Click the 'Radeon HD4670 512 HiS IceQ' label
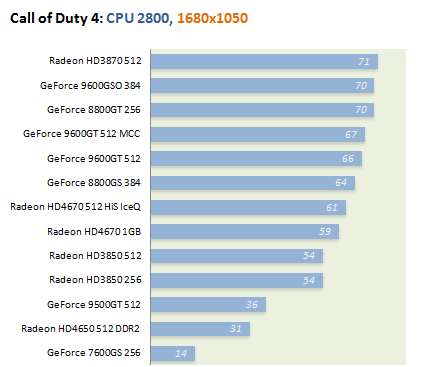The width and height of the screenshot is (426, 367). 76,207
